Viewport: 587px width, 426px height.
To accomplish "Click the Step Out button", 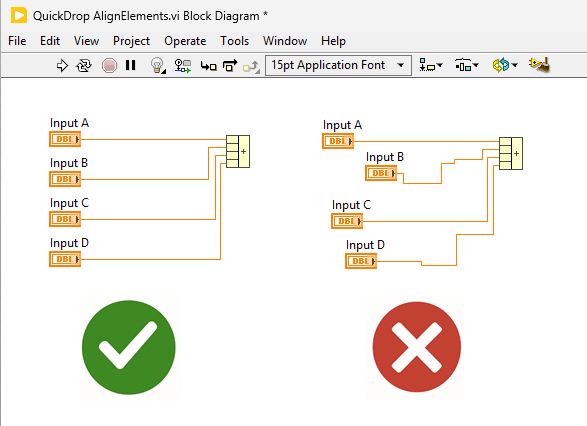I will point(251,66).
